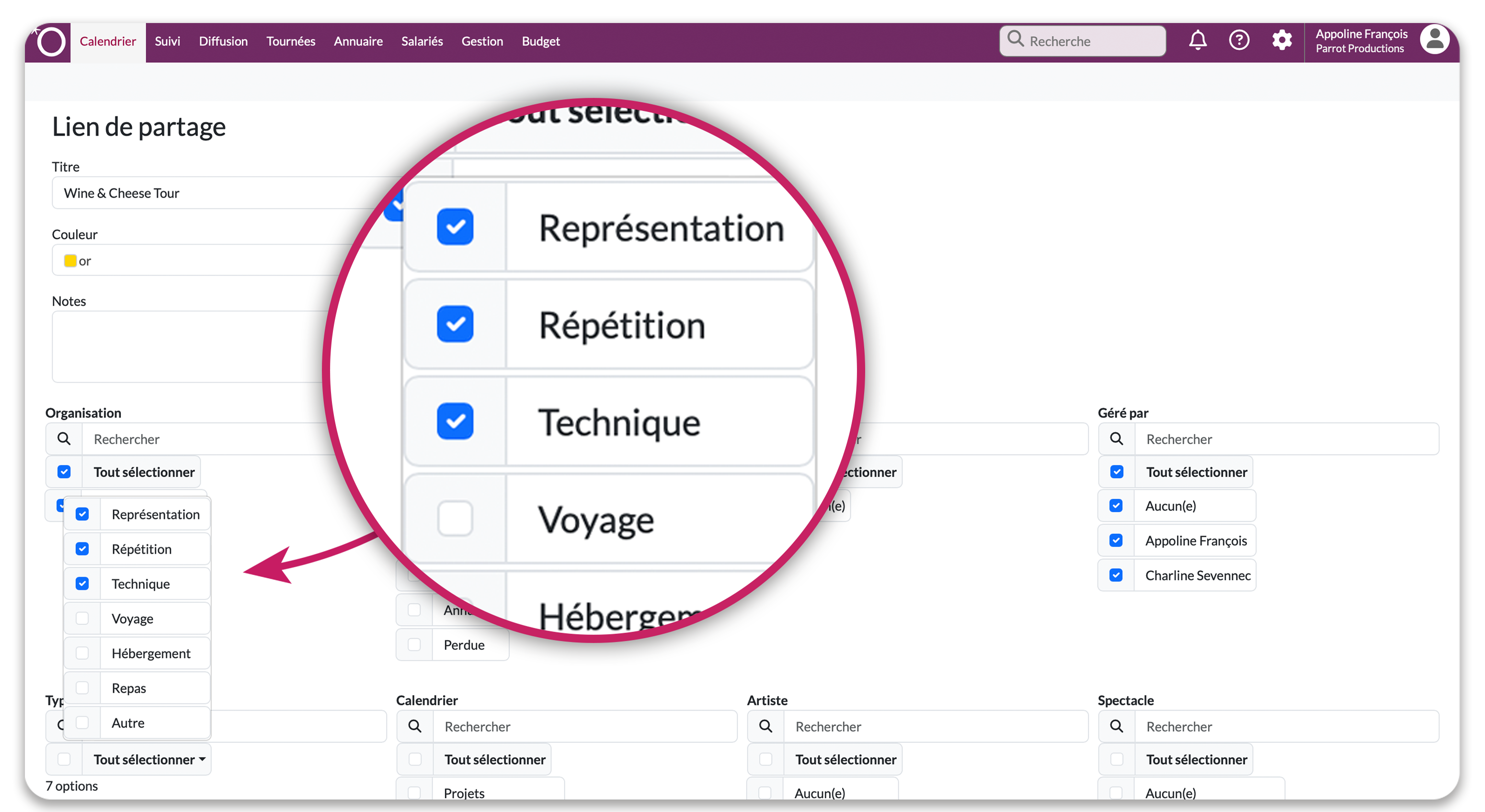
Task: Open the Tournées menu
Action: [x=291, y=42]
